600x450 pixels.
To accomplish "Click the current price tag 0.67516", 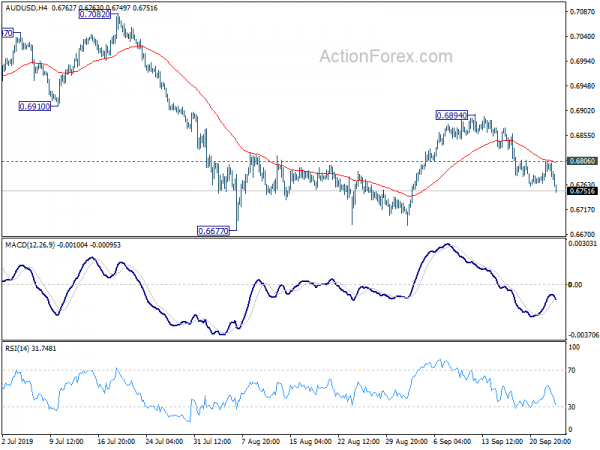I will tap(582, 191).
